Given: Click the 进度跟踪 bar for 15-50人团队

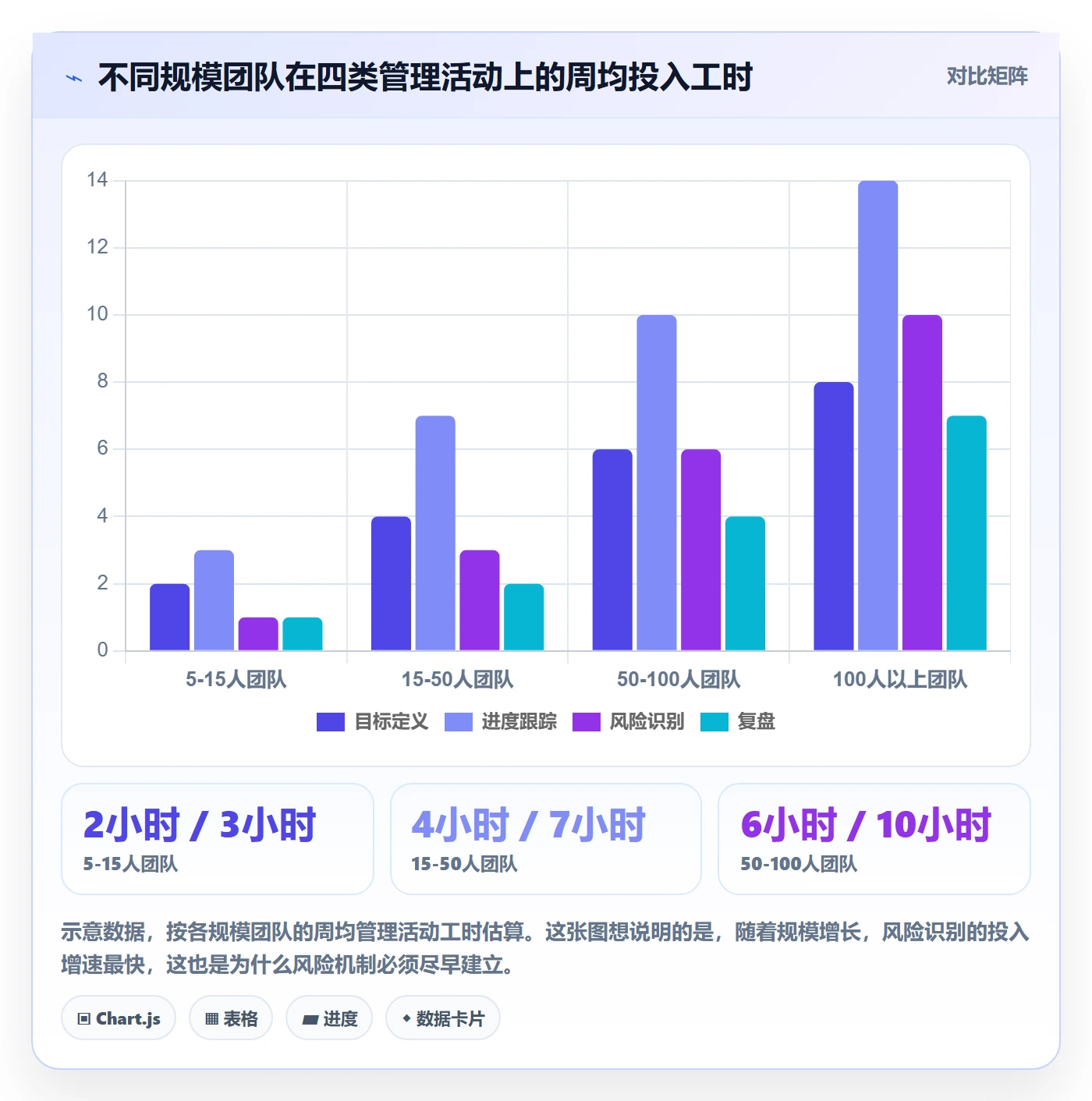Looking at the screenshot, I should (435, 533).
